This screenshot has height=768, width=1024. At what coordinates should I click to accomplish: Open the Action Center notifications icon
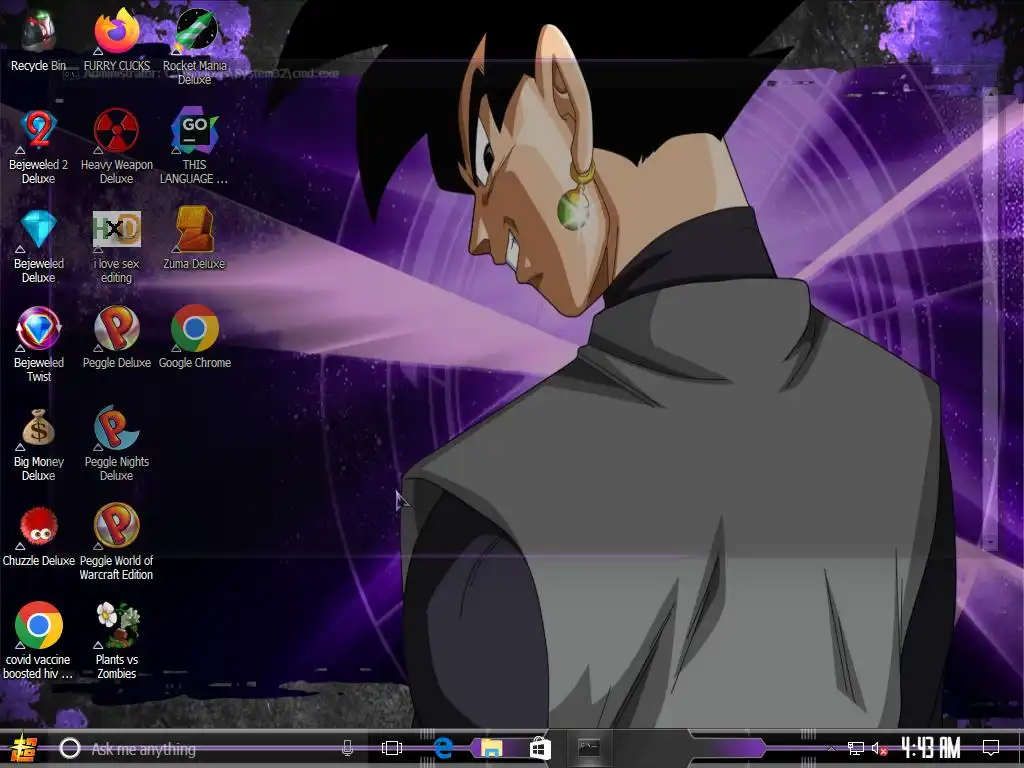(x=991, y=748)
